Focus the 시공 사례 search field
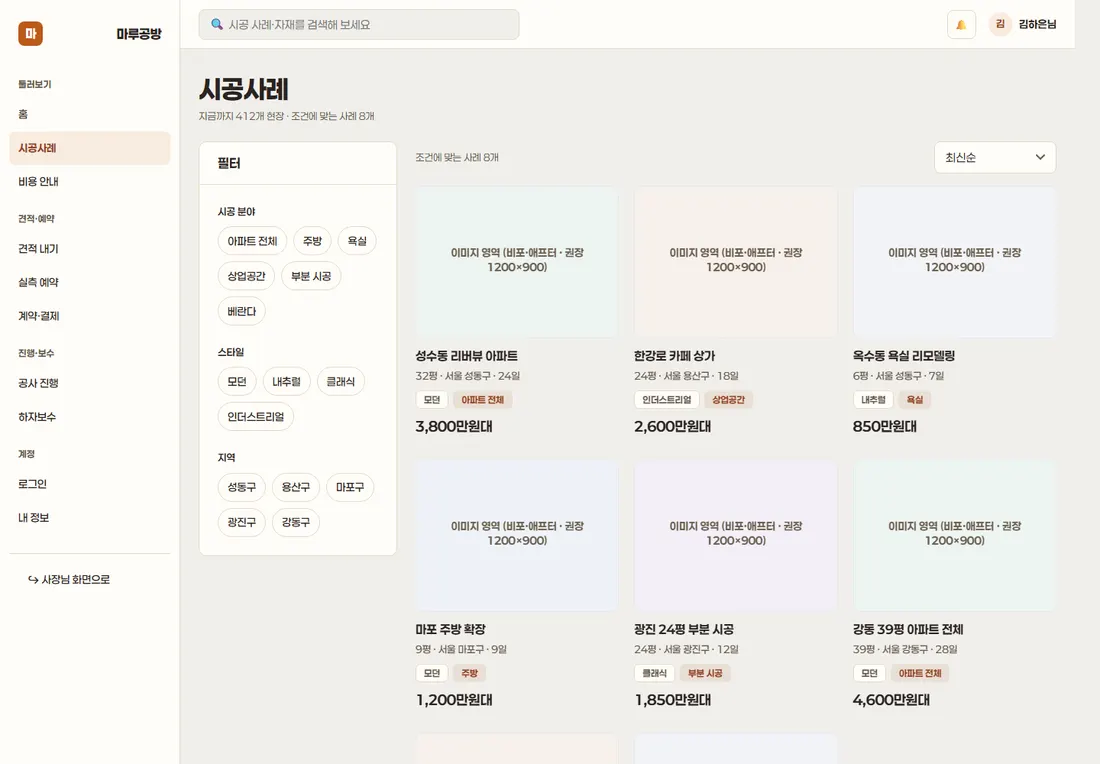Viewport: 1100px width, 764px height. point(358,25)
